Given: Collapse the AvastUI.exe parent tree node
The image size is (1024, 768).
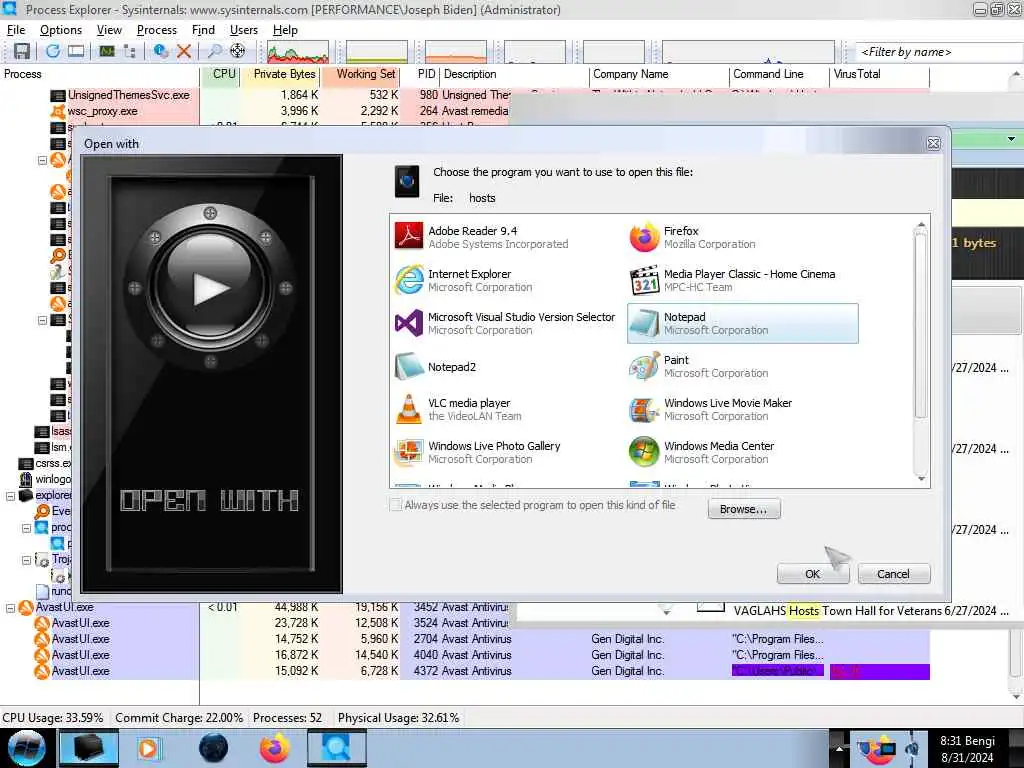Looking at the screenshot, I should click(x=10, y=607).
